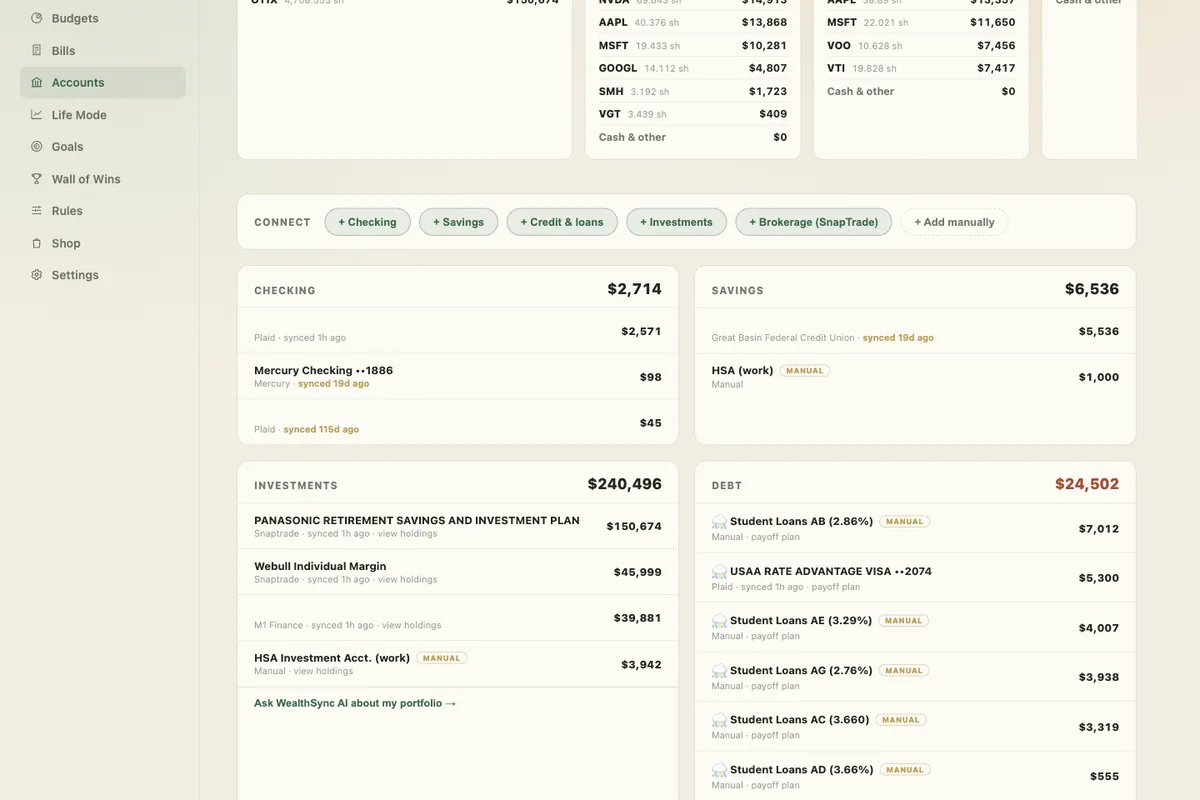Click the PANASONIC RETIREMENT SAVINGS plan name
Viewport: 1200px width, 800px height.
coord(417,520)
